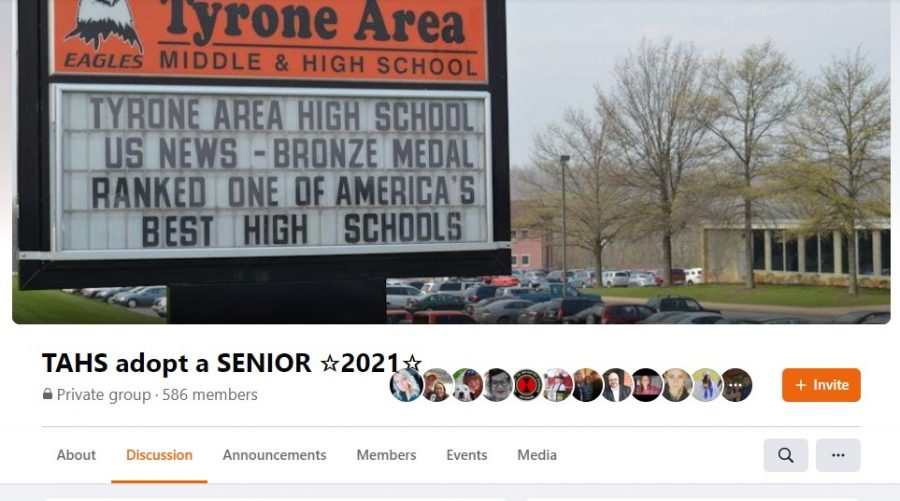Click the member avatar showing a white dog

(467, 385)
